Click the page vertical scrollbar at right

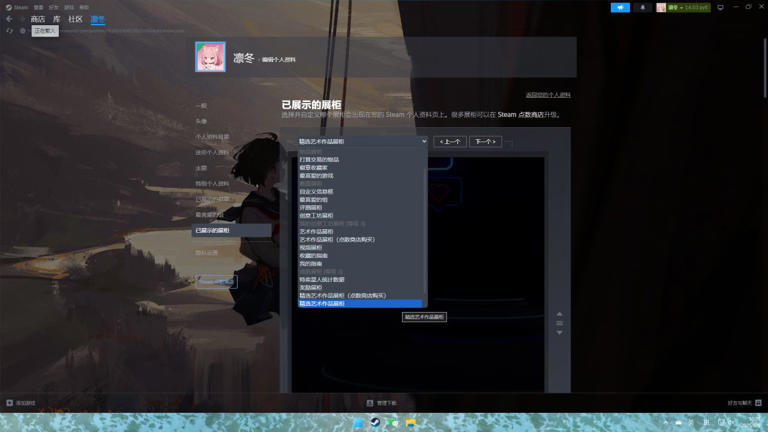tap(764, 67)
